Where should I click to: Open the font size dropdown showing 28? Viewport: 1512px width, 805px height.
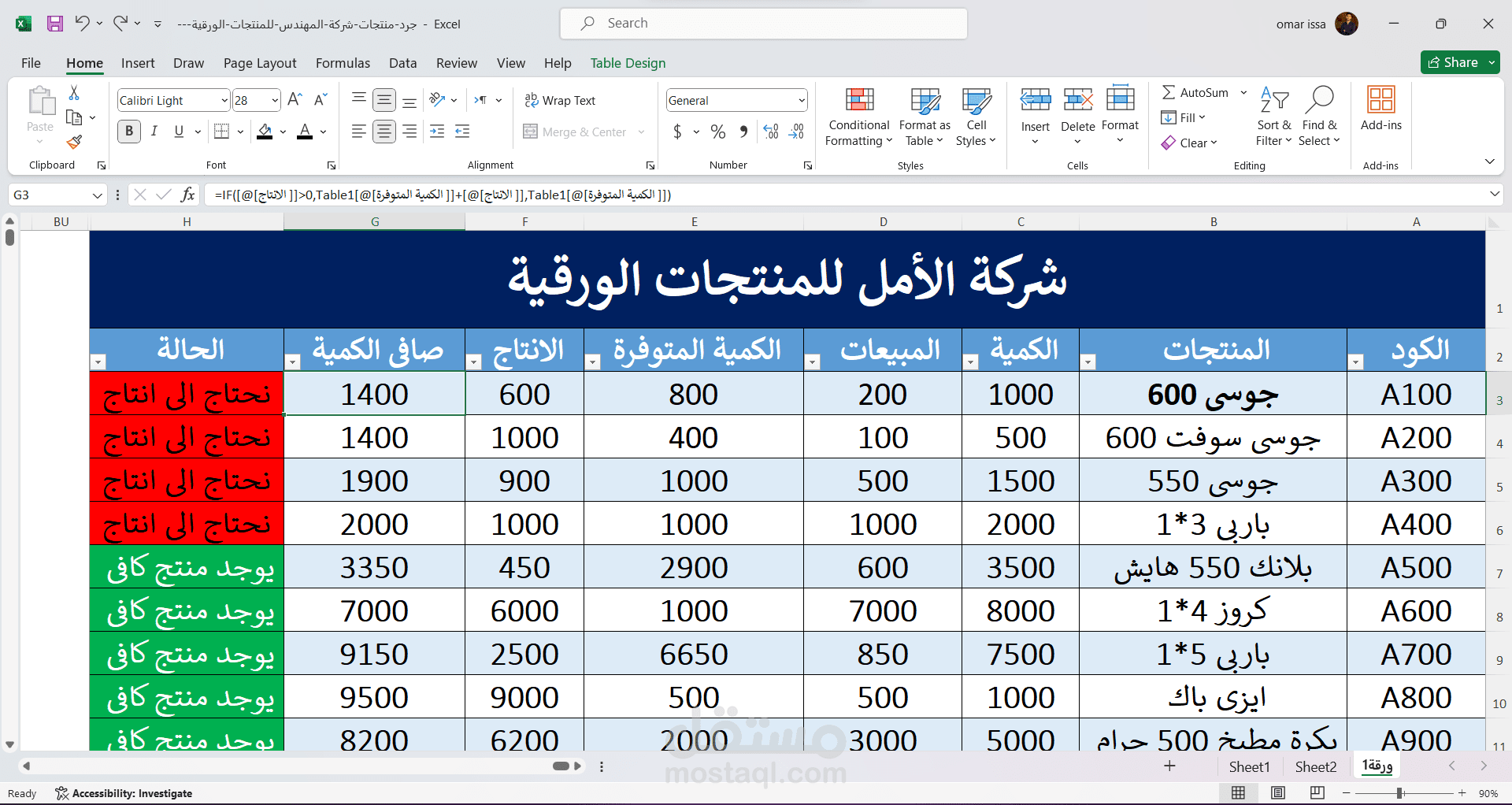tap(274, 100)
